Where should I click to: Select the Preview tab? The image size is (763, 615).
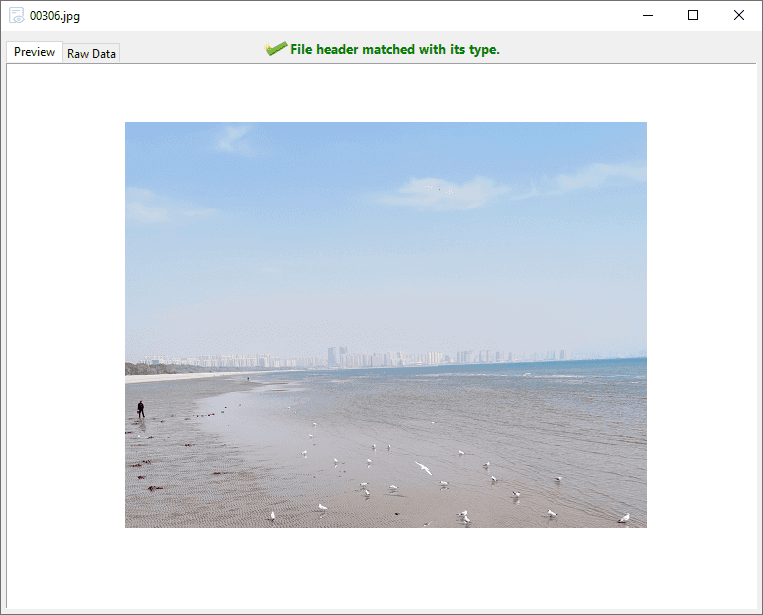(x=34, y=52)
